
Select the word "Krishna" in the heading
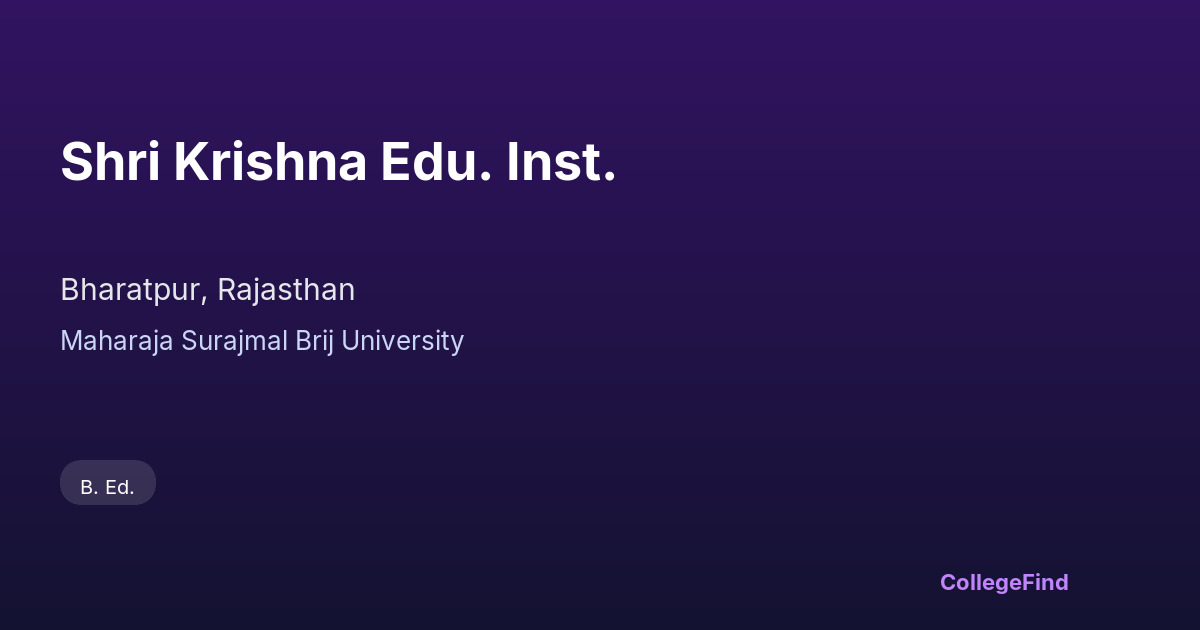270,162
